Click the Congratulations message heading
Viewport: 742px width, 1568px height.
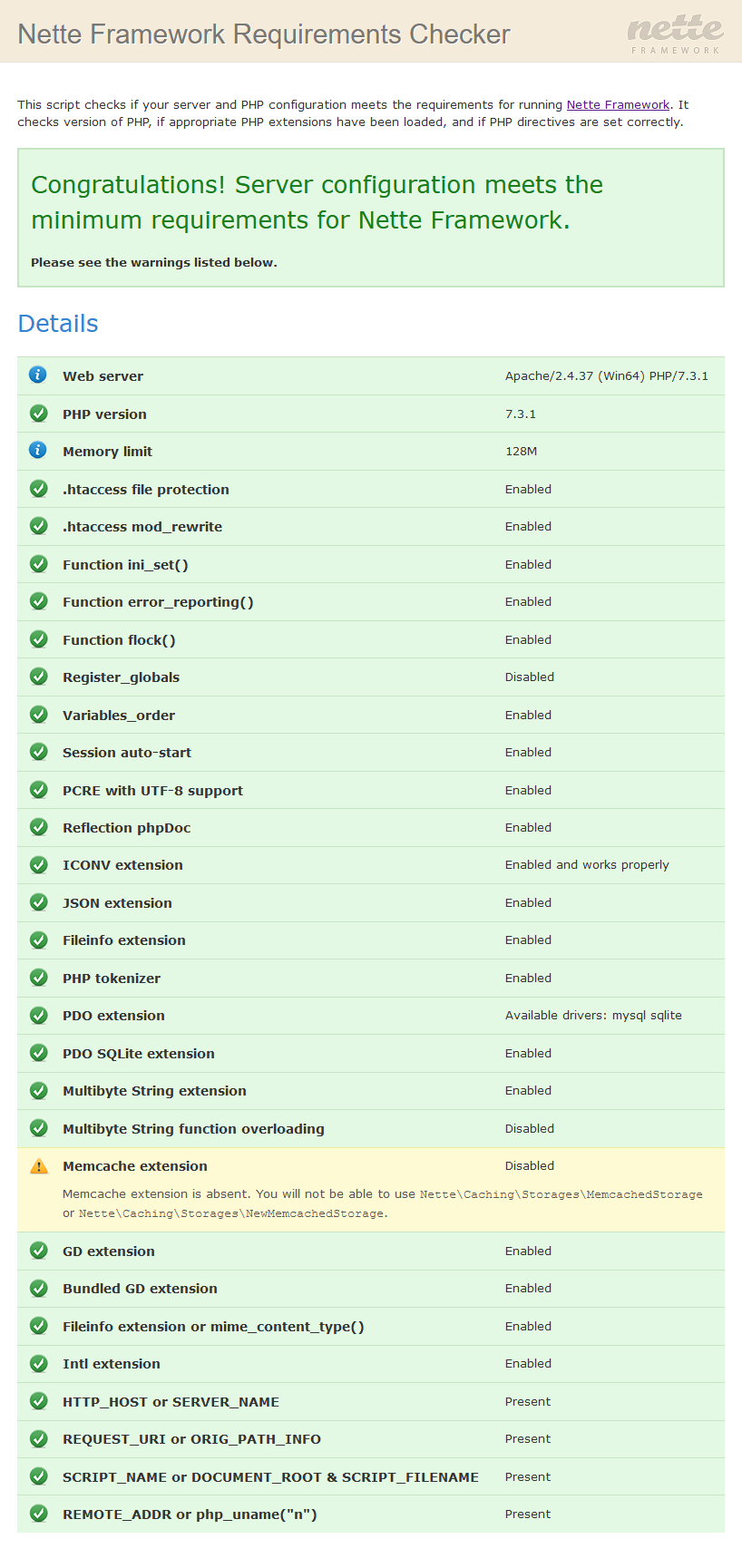click(x=317, y=202)
